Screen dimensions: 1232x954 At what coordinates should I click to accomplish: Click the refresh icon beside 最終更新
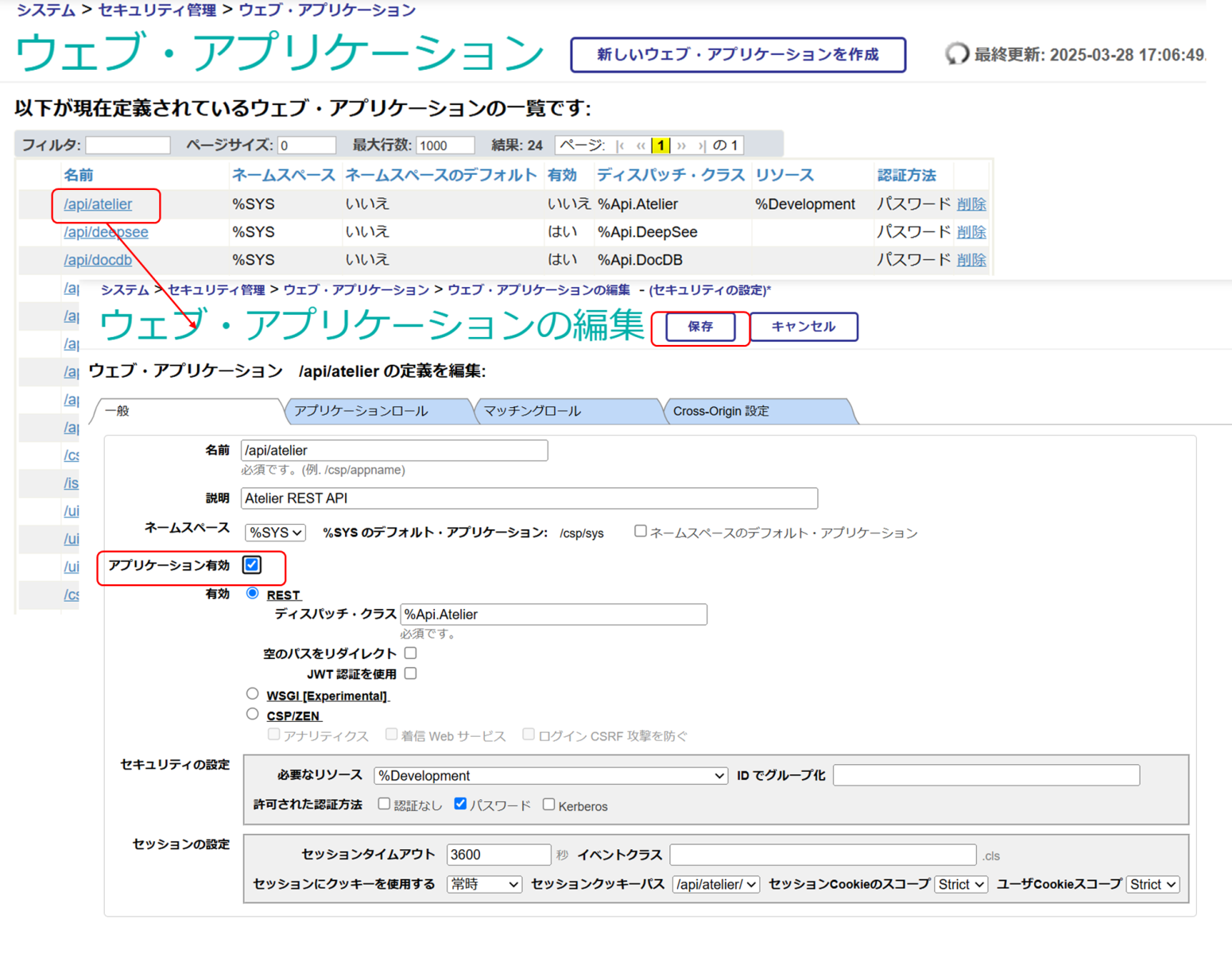[x=956, y=54]
